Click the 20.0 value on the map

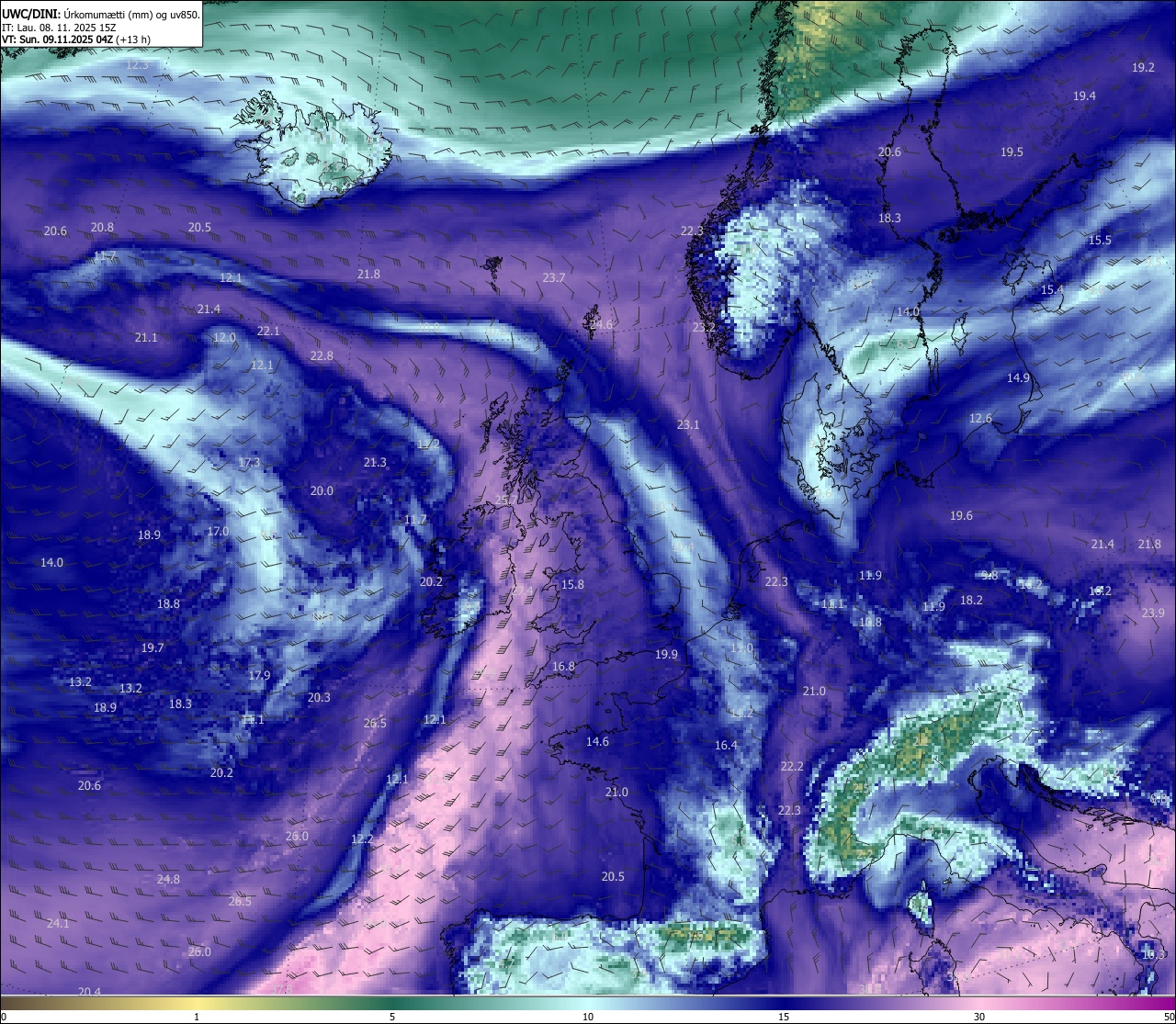(322, 490)
